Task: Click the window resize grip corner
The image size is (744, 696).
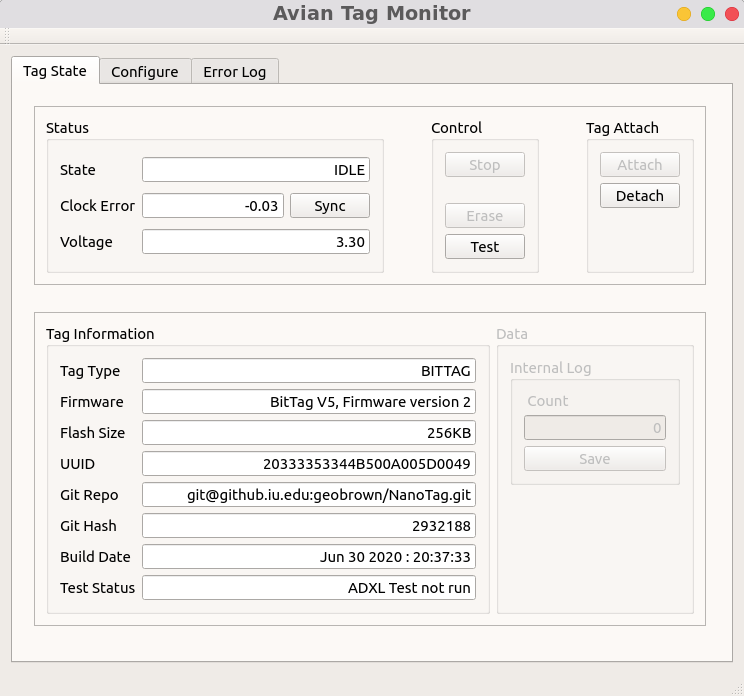Action: (738, 690)
